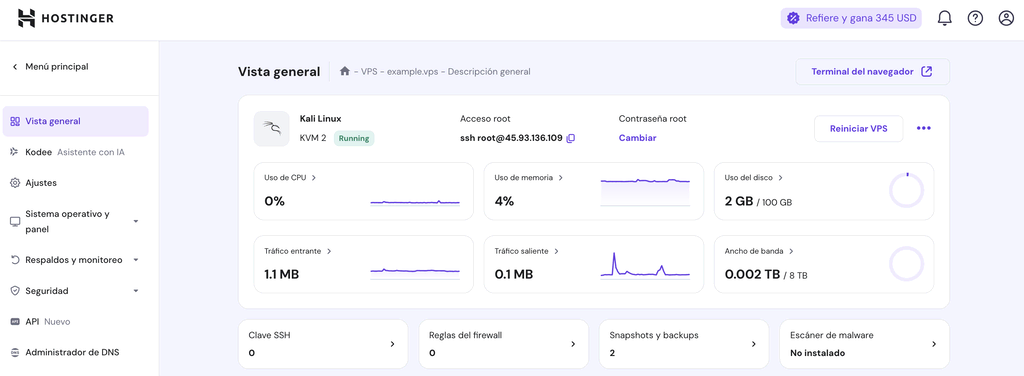Click the external link icon on Terminal button
Viewport: 1024px width, 376px height.
tap(926, 71)
